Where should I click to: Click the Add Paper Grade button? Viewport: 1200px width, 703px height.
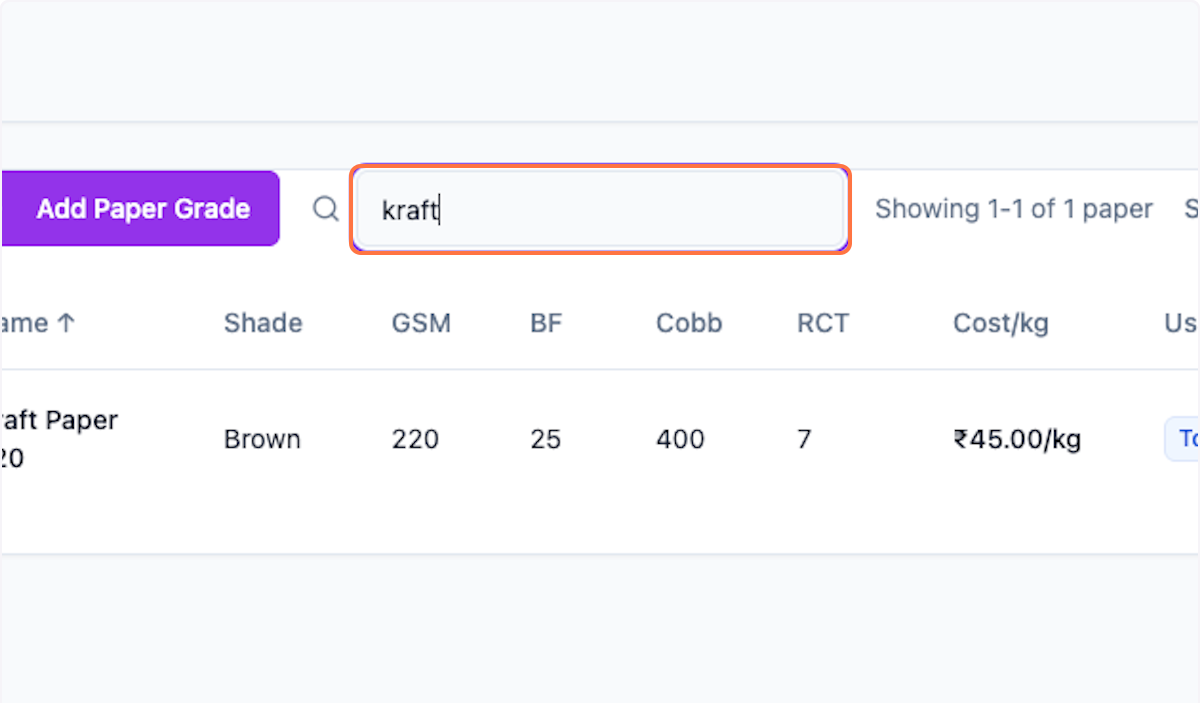click(x=142, y=209)
